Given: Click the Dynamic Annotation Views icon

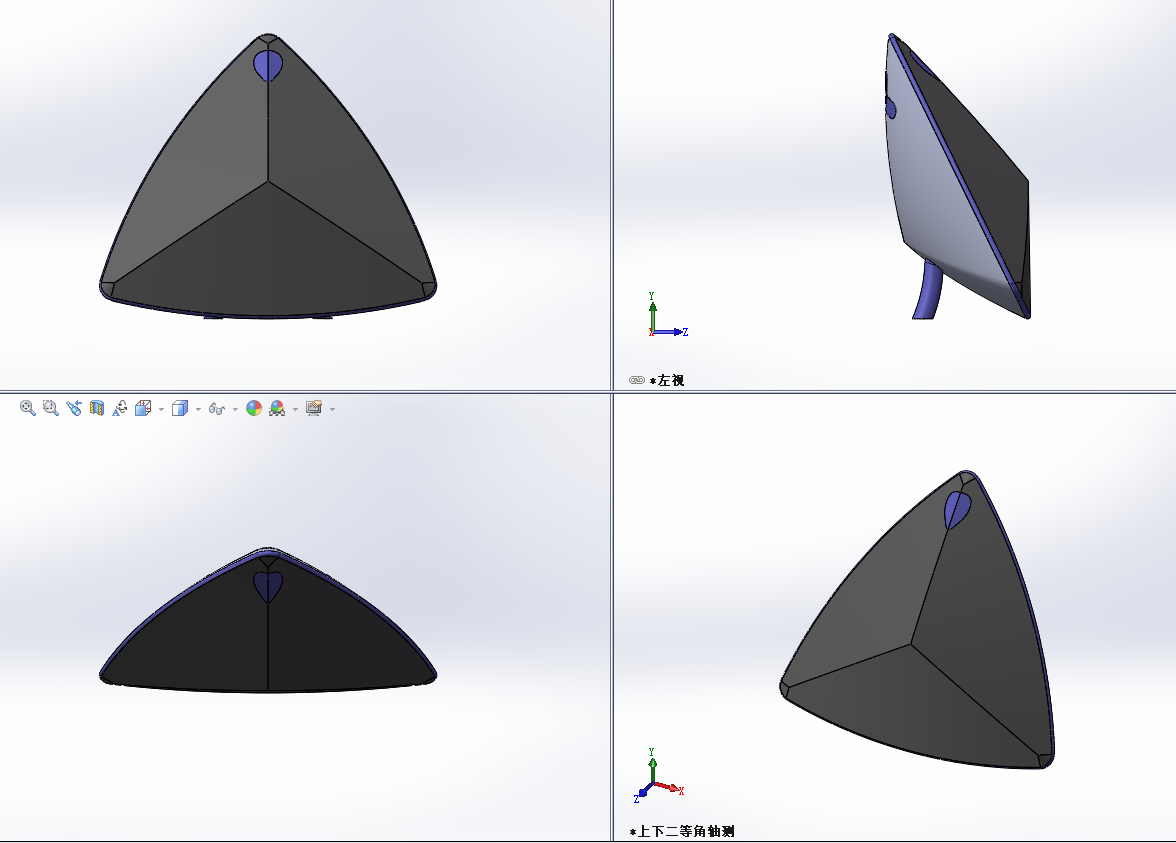Looking at the screenshot, I should click(x=120, y=408).
